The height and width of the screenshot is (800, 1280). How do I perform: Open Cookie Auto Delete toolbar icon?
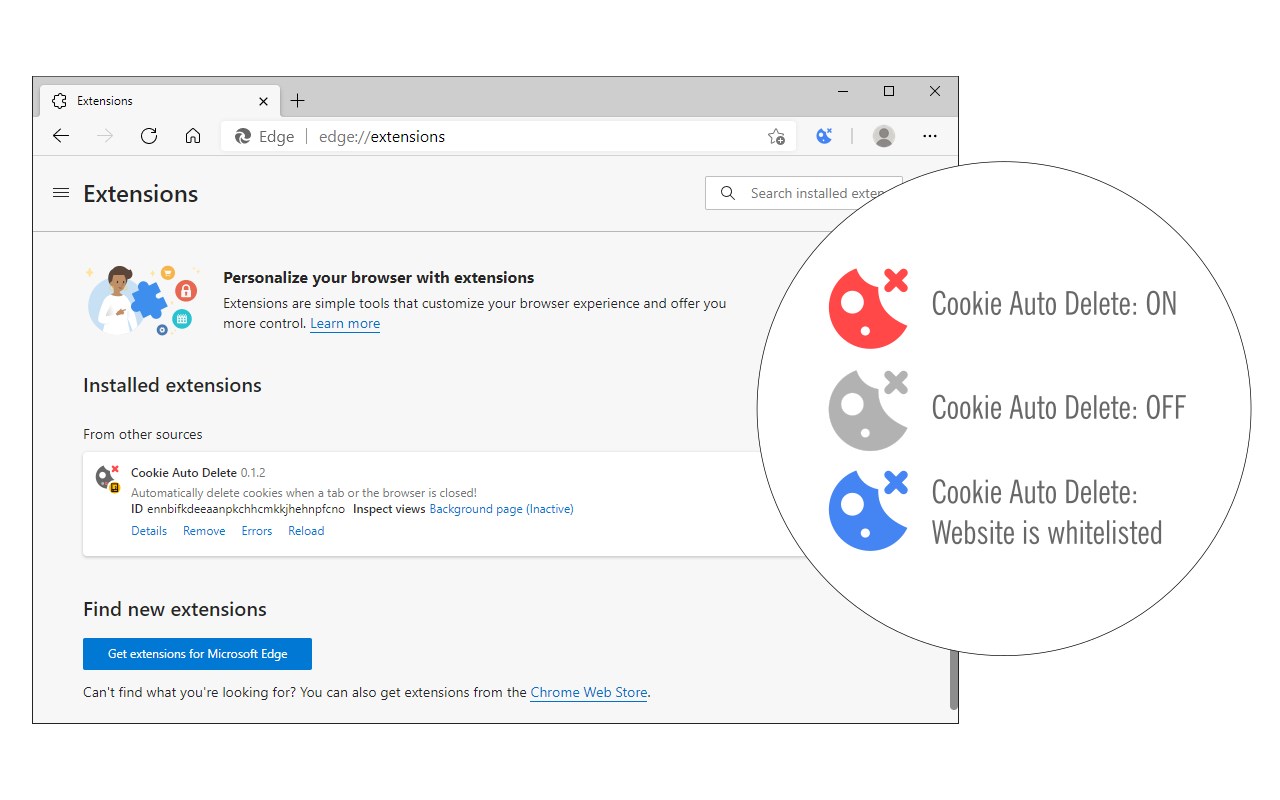pos(824,136)
